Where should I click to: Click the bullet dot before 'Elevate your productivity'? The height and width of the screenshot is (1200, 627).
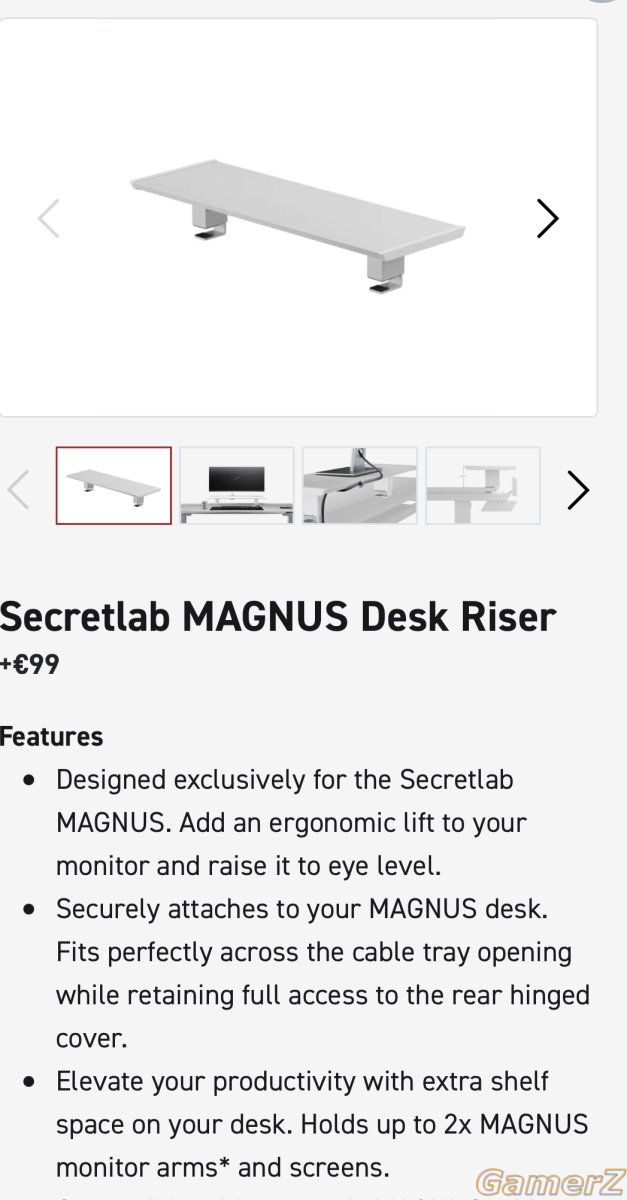pyautogui.click(x=33, y=1081)
